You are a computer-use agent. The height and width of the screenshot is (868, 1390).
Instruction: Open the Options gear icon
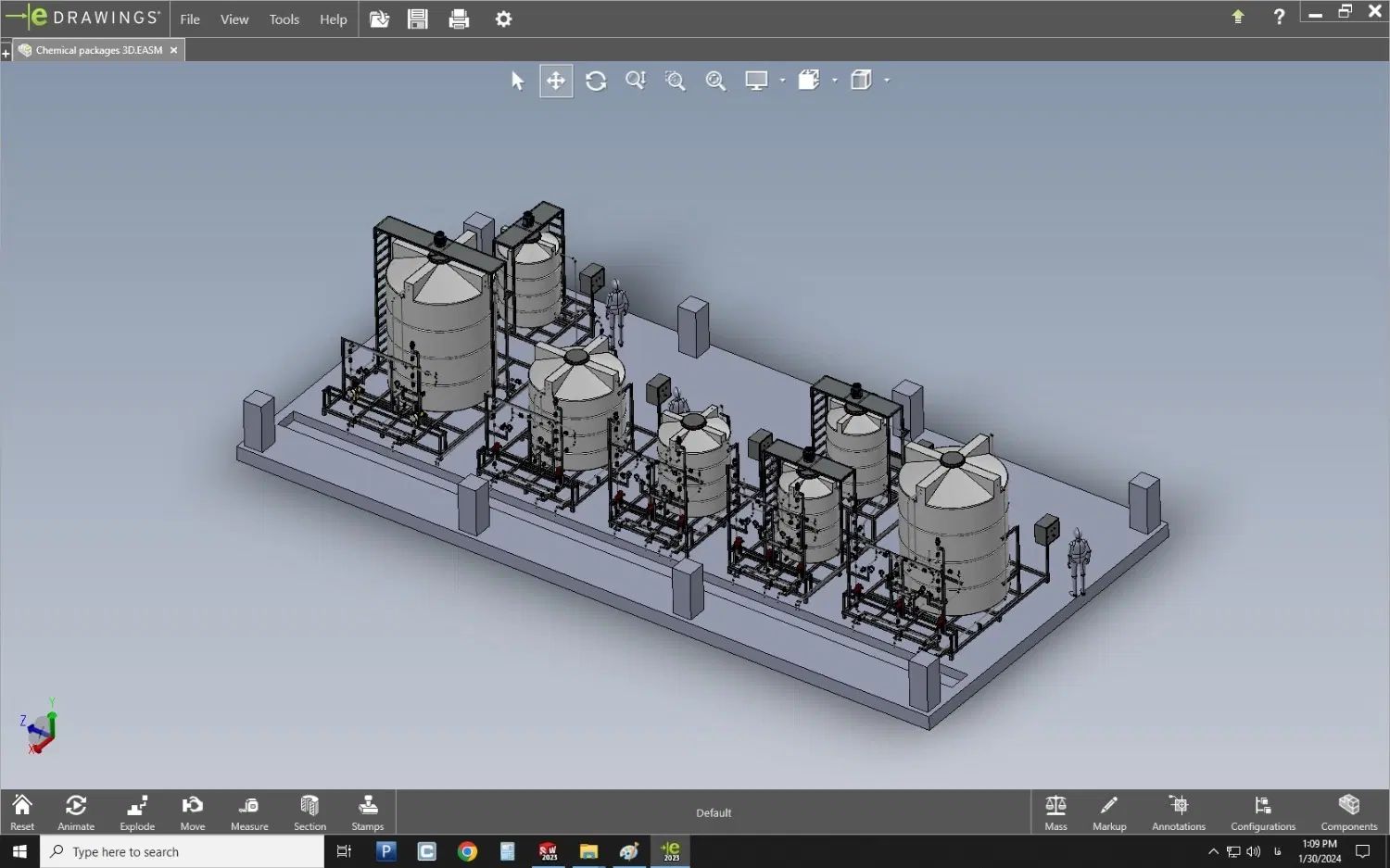(503, 19)
